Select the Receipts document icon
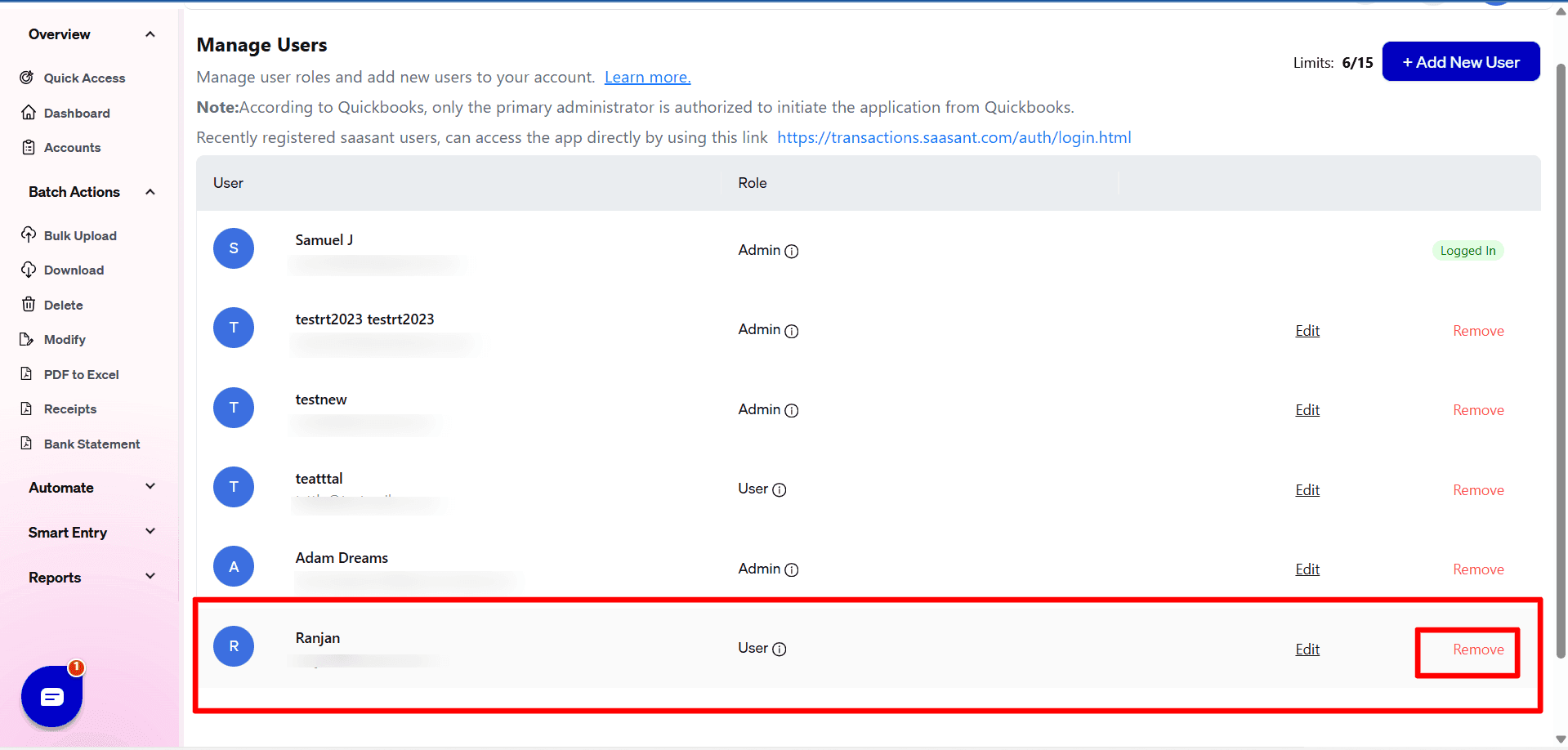Viewport: 1568px width, 750px height. [x=28, y=408]
